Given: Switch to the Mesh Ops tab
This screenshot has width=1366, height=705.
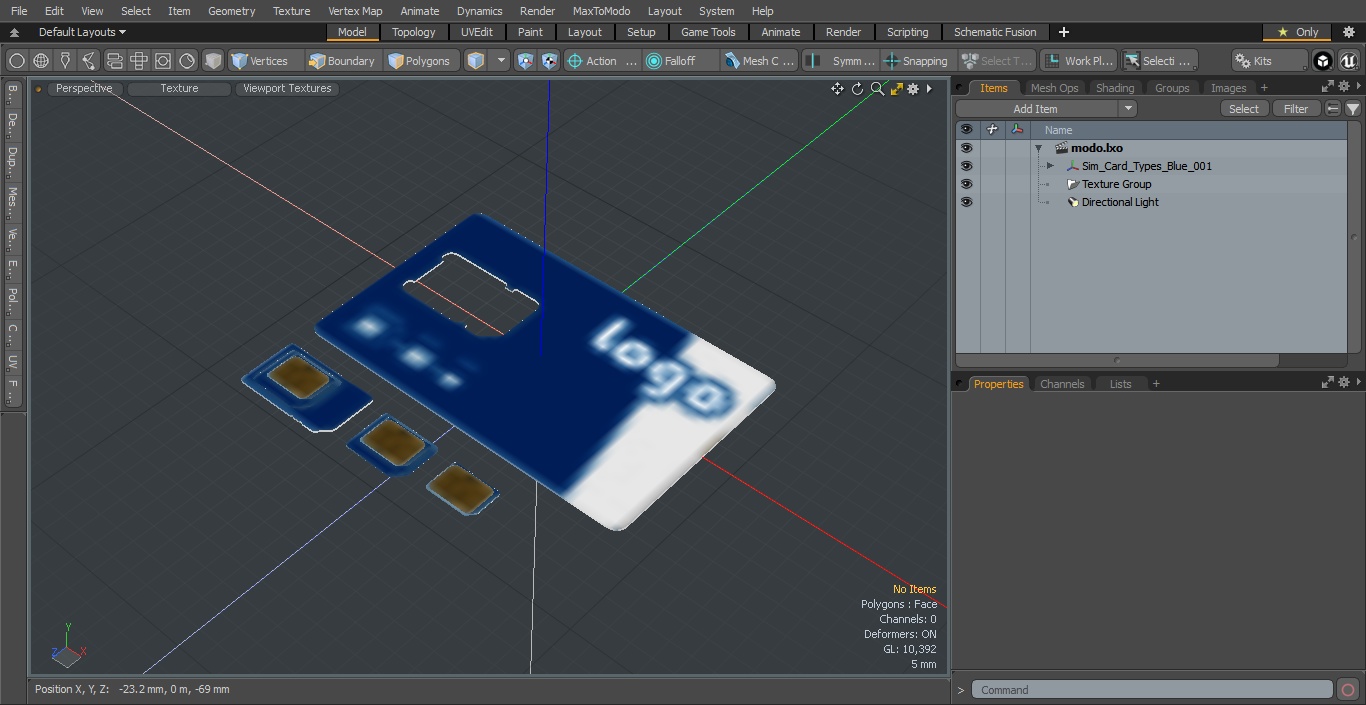Looking at the screenshot, I should pyautogui.click(x=1054, y=88).
